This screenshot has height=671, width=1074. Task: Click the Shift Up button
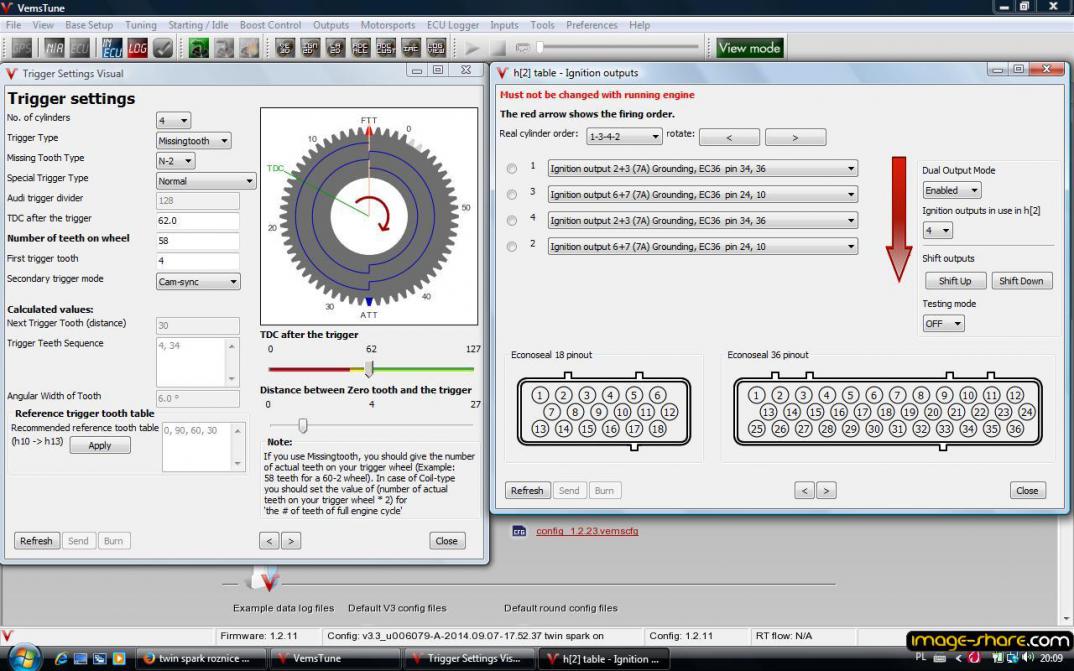coord(954,281)
